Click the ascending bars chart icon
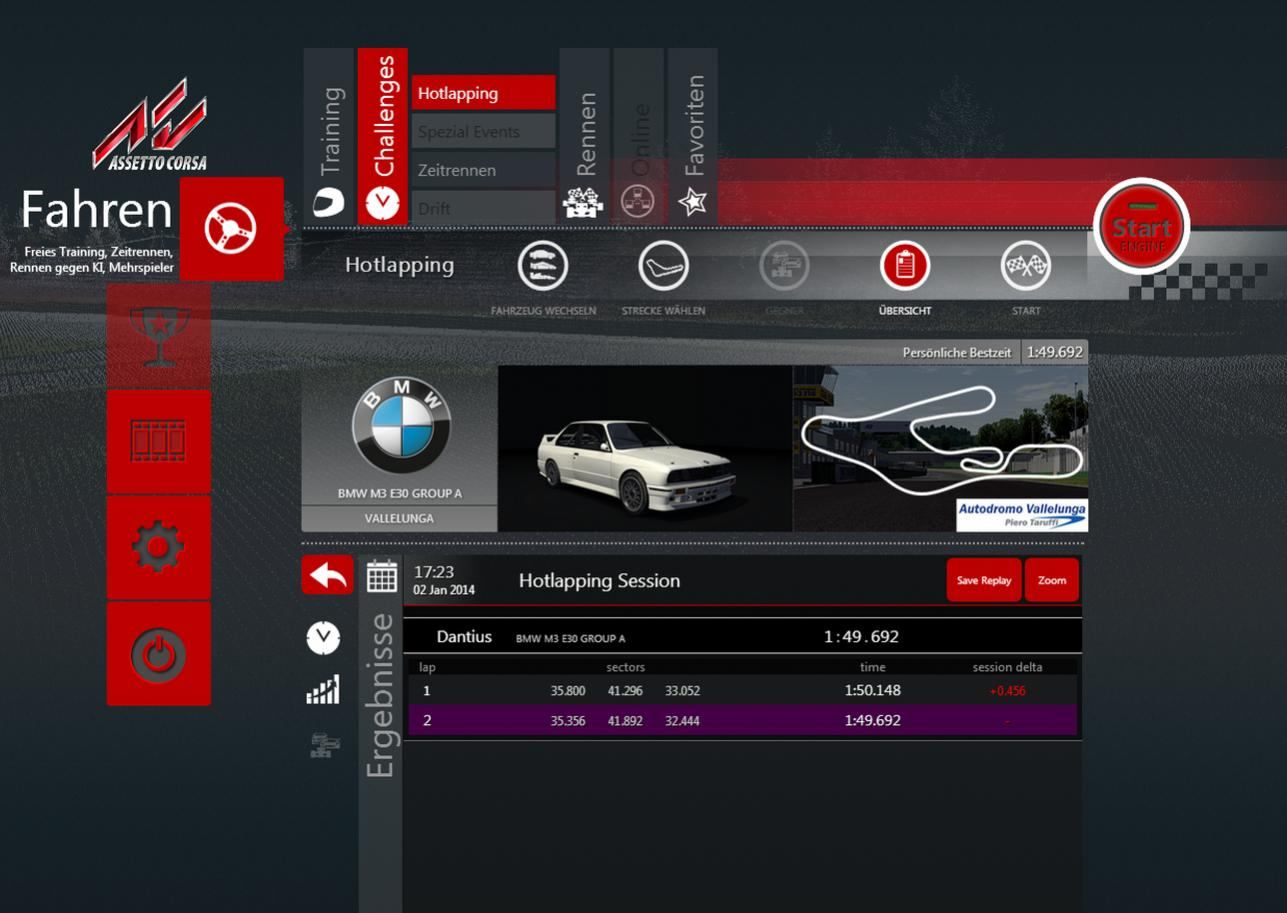Screen dimensions: 1287x913 (x=323, y=690)
